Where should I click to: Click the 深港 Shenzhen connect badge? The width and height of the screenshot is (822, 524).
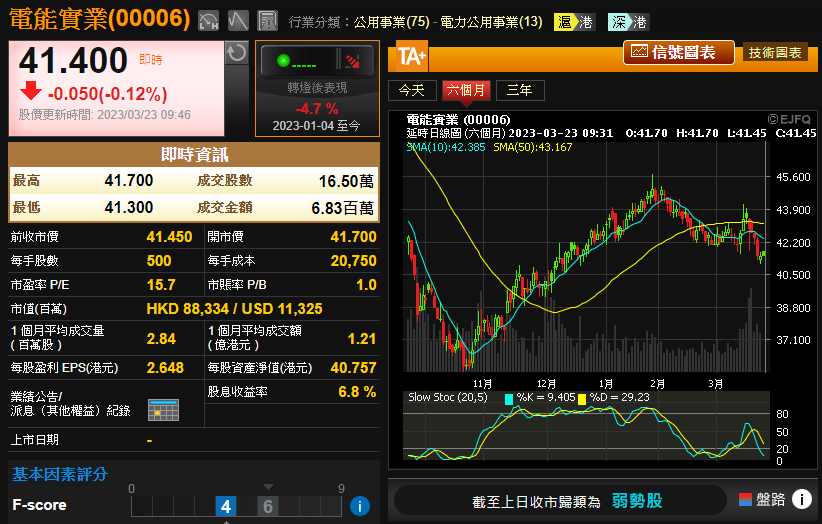[x=629, y=22]
